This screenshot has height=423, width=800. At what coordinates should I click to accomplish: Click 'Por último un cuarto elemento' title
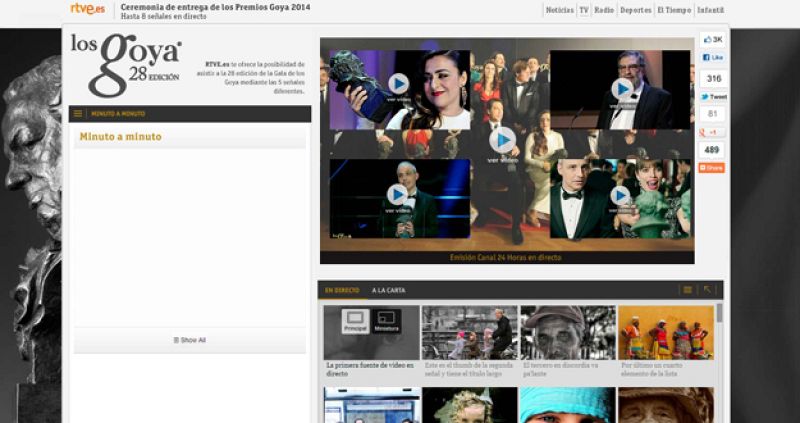tap(652, 369)
